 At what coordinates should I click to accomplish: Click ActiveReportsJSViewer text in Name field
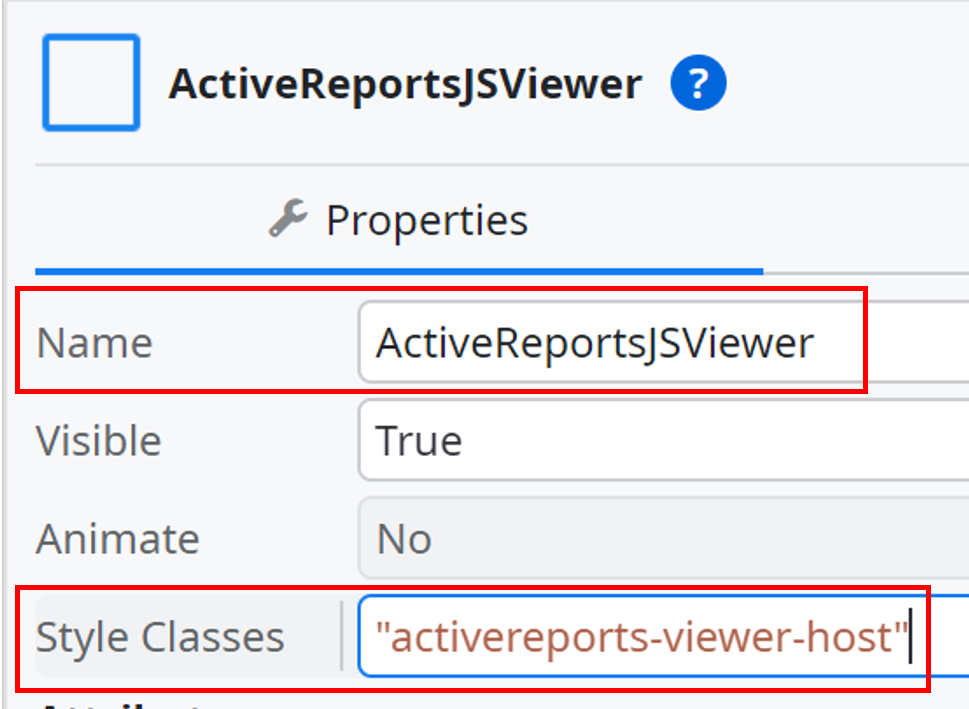click(595, 342)
